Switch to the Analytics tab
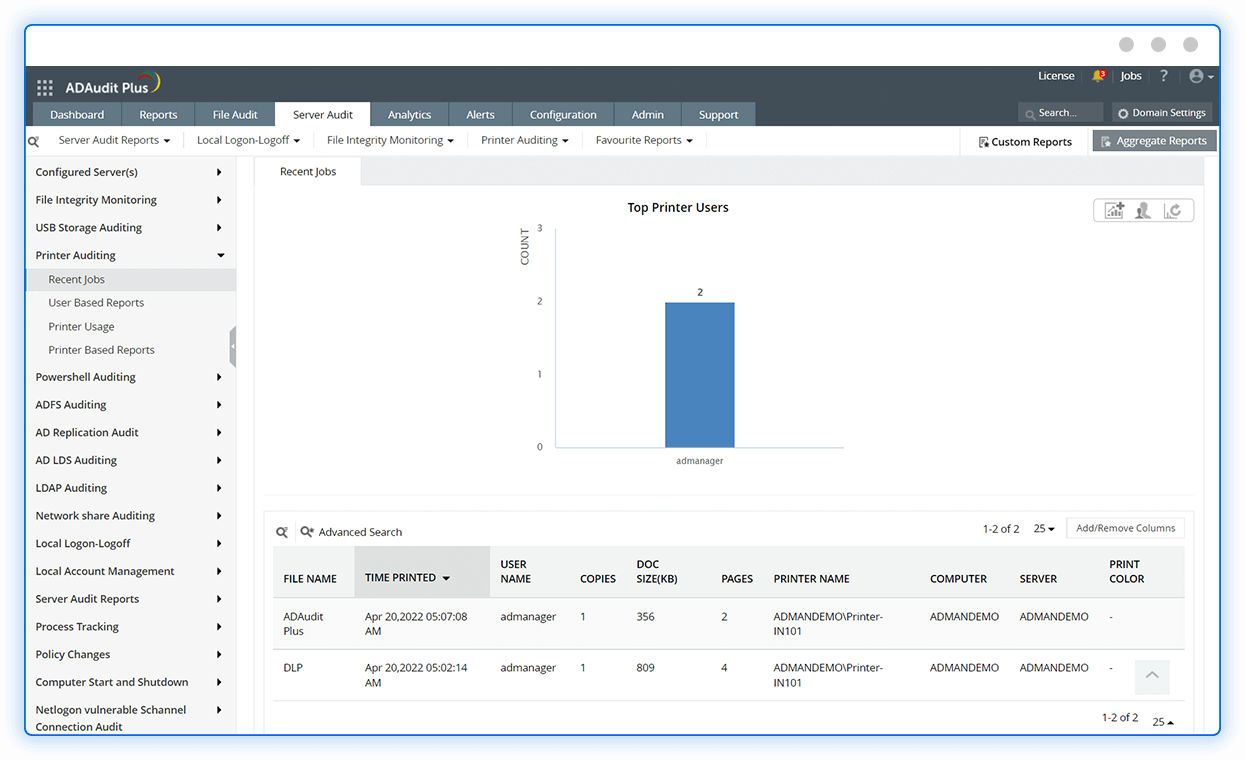This screenshot has width=1245, height=760. point(409,114)
